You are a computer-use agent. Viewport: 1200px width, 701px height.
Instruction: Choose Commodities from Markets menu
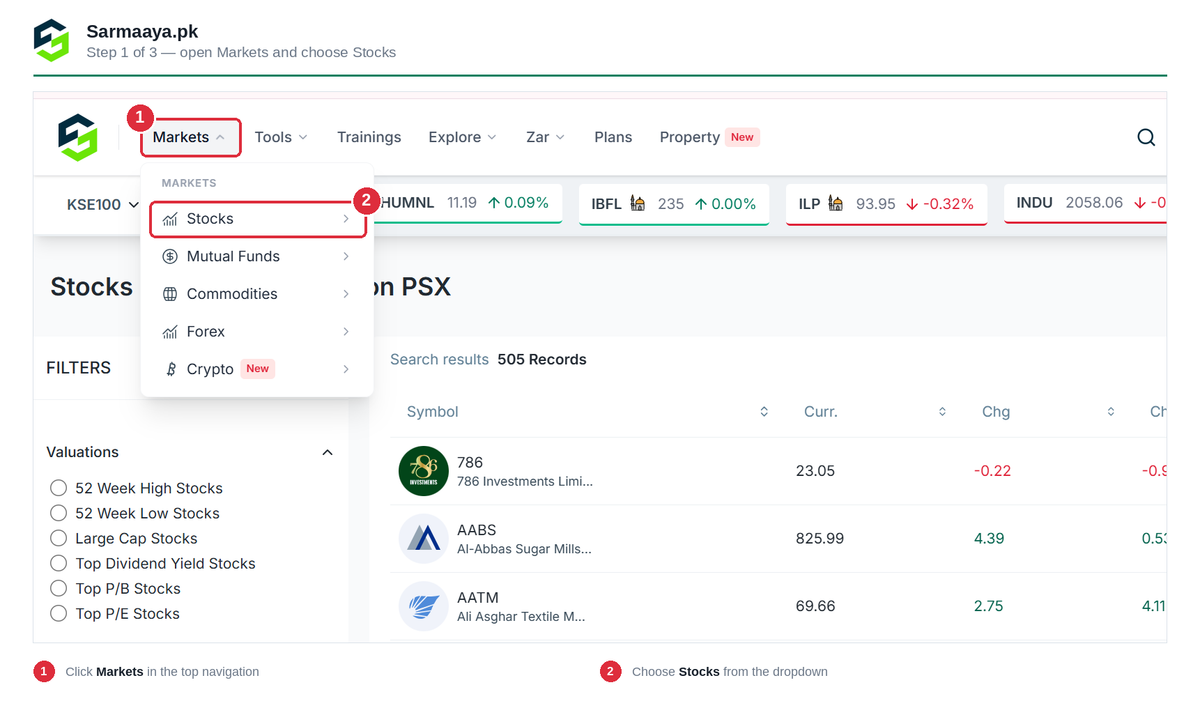tap(258, 294)
